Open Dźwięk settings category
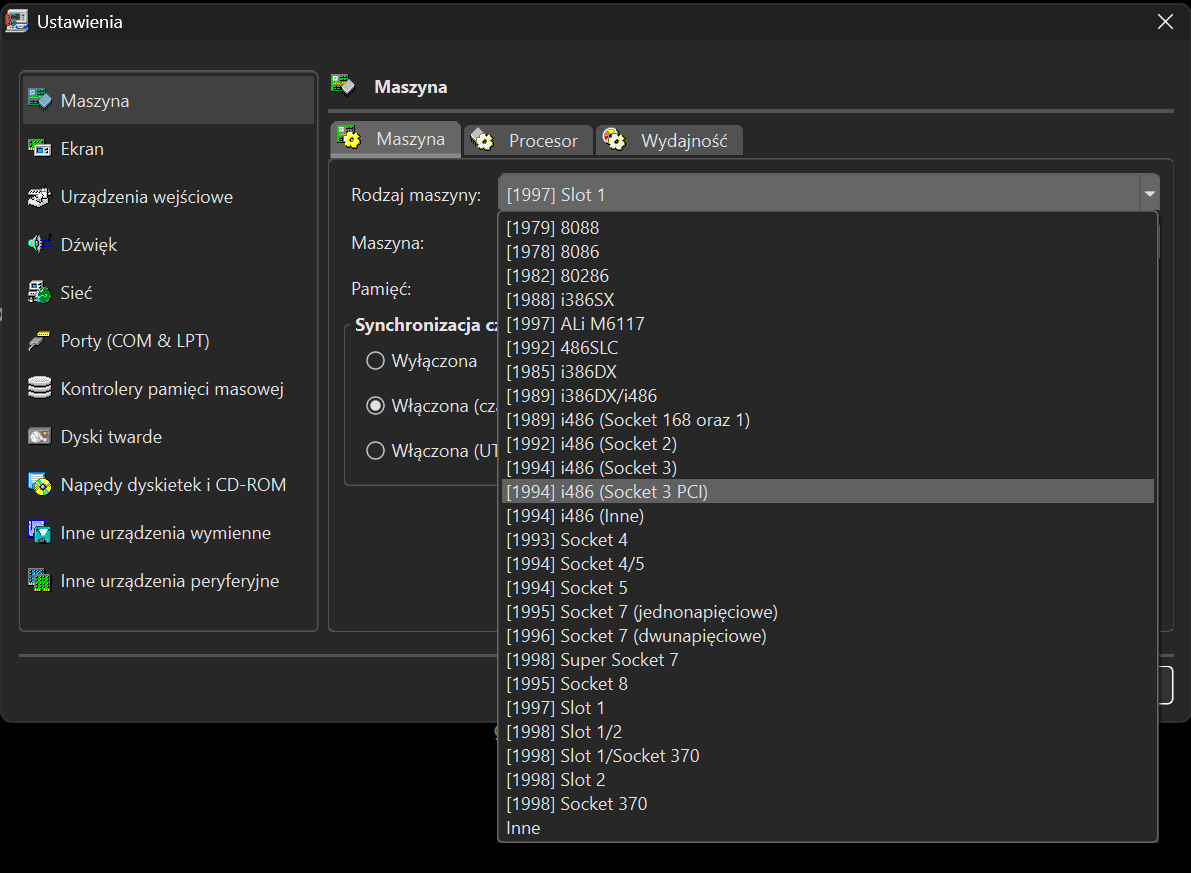This screenshot has width=1191, height=873. [169, 245]
